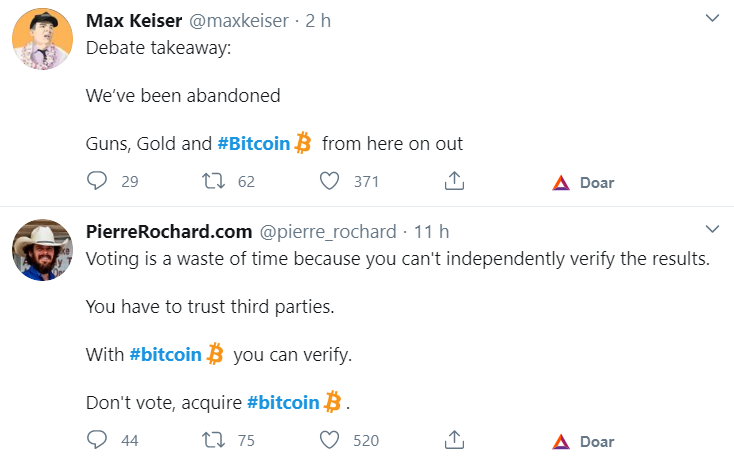Open the @pierre_rochard handle link
This screenshot has width=734, height=456.
tap(327, 232)
